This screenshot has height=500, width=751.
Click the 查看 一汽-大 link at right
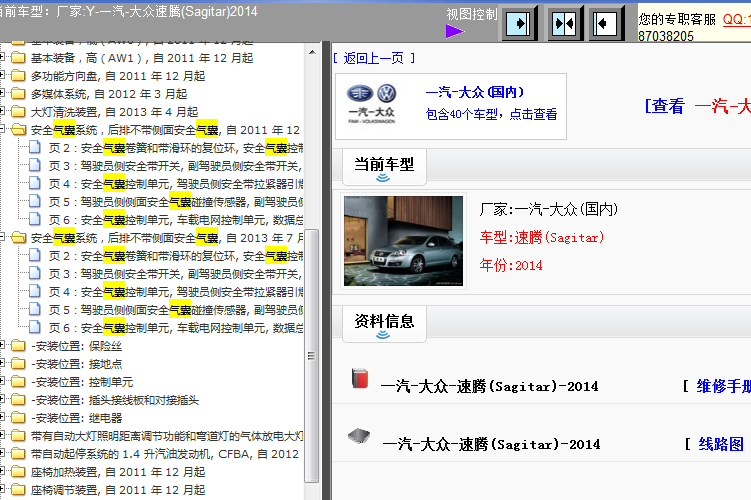point(698,106)
